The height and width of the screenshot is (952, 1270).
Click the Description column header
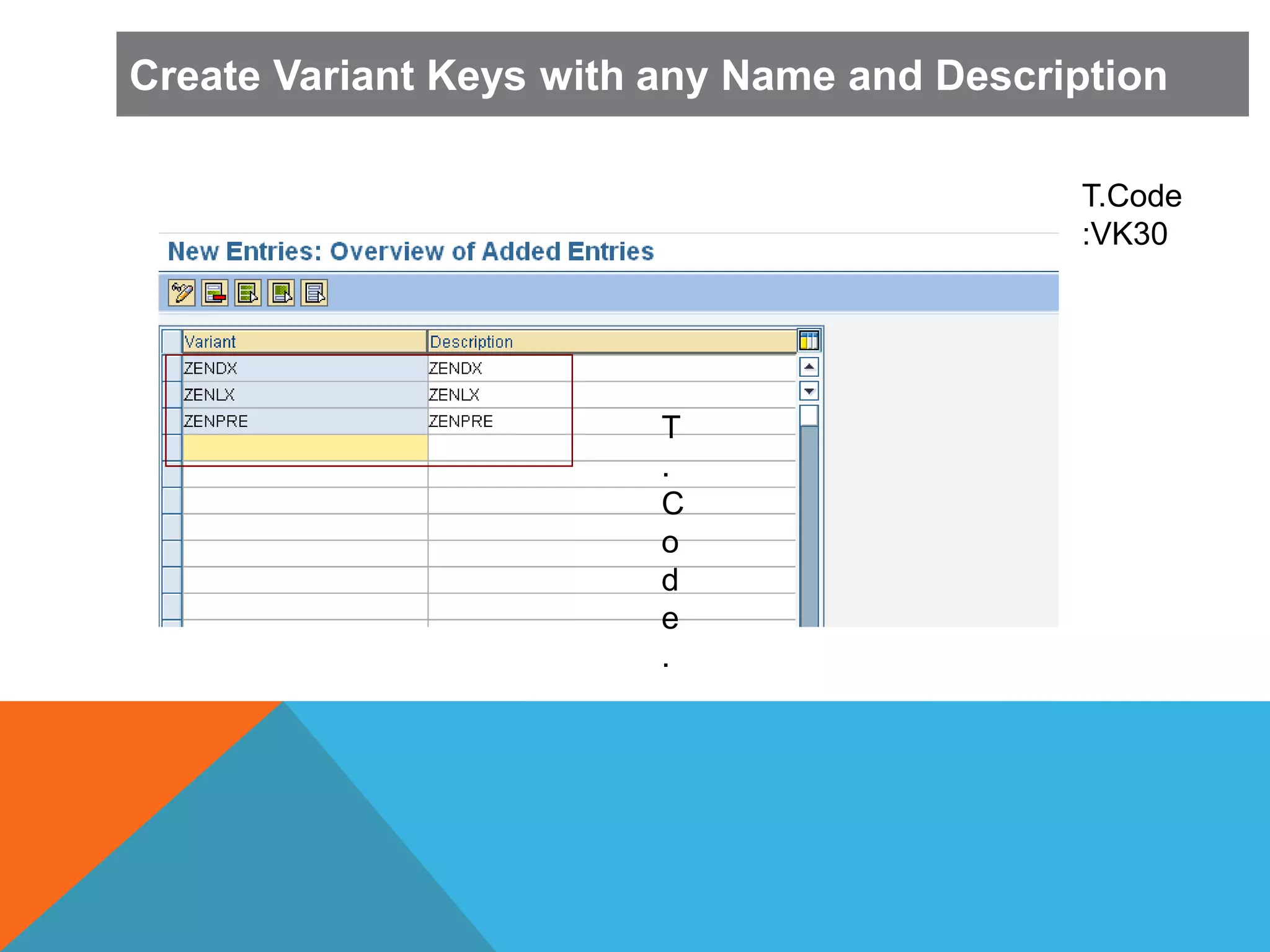point(612,342)
